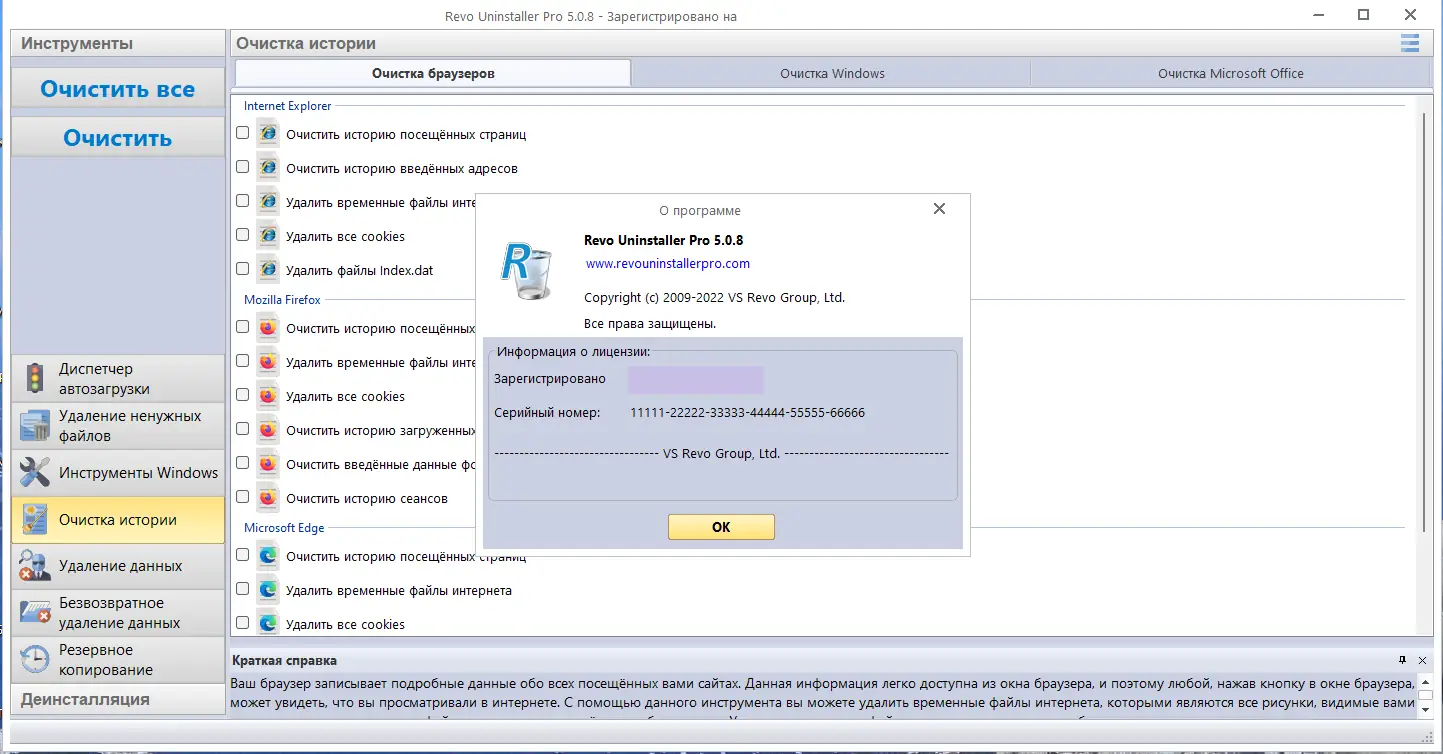Screen dimensions: 1443x754
Task: Check Firefox 'Очистить историю сеансов' checkbox
Action: [242, 497]
